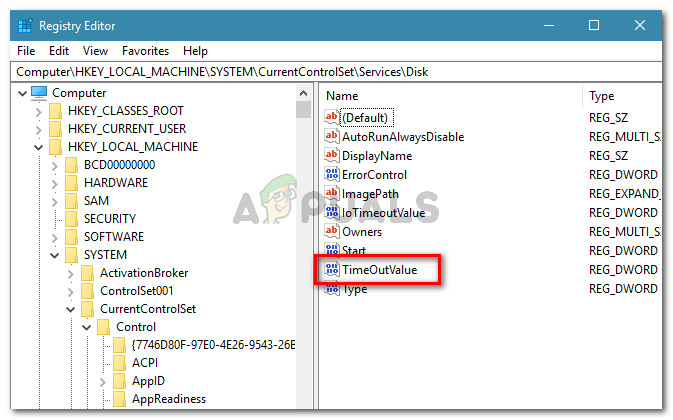Click the string icon beside DisplayName

click(331, 155)
